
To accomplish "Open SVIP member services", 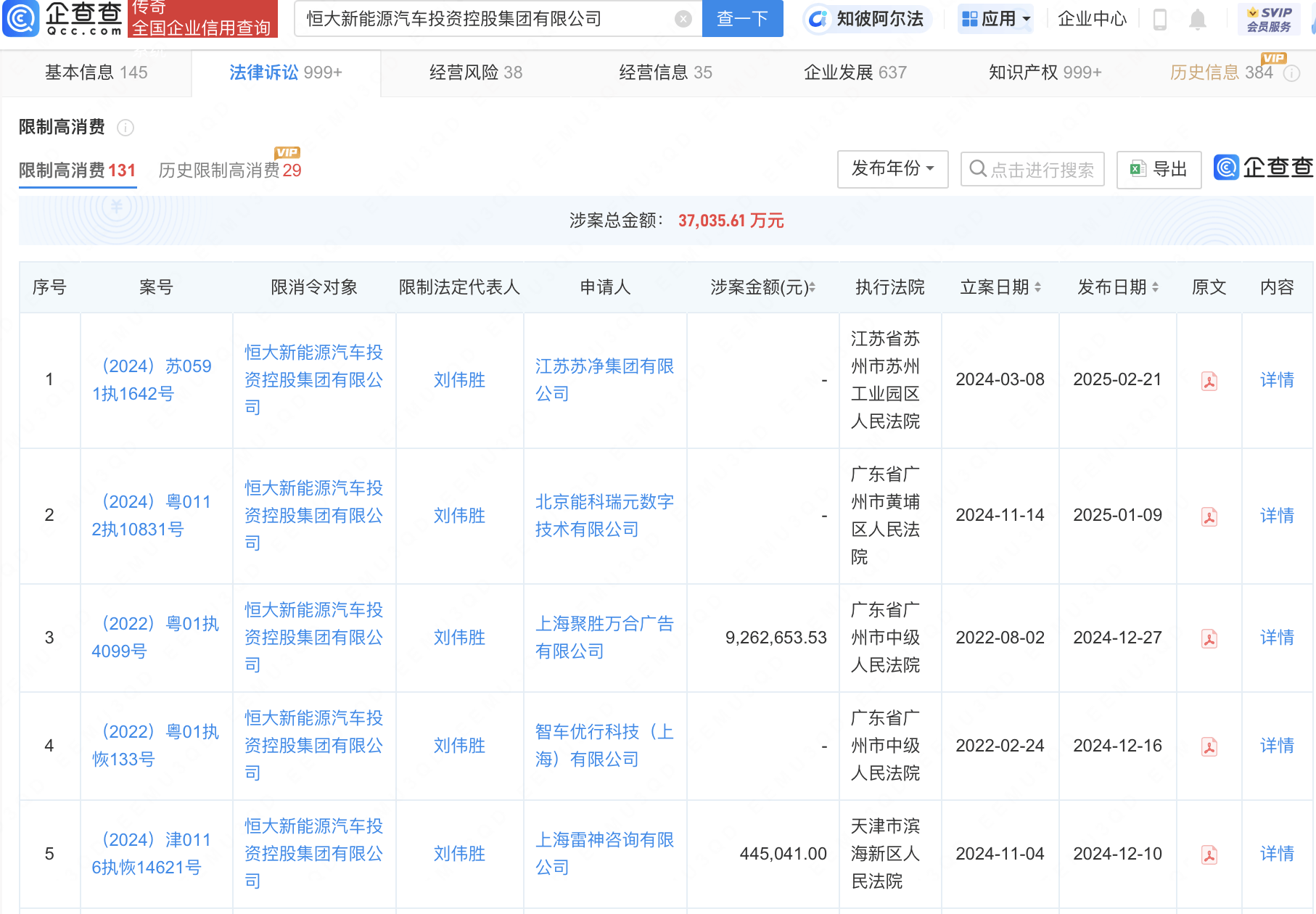I will coord(1269,20).
